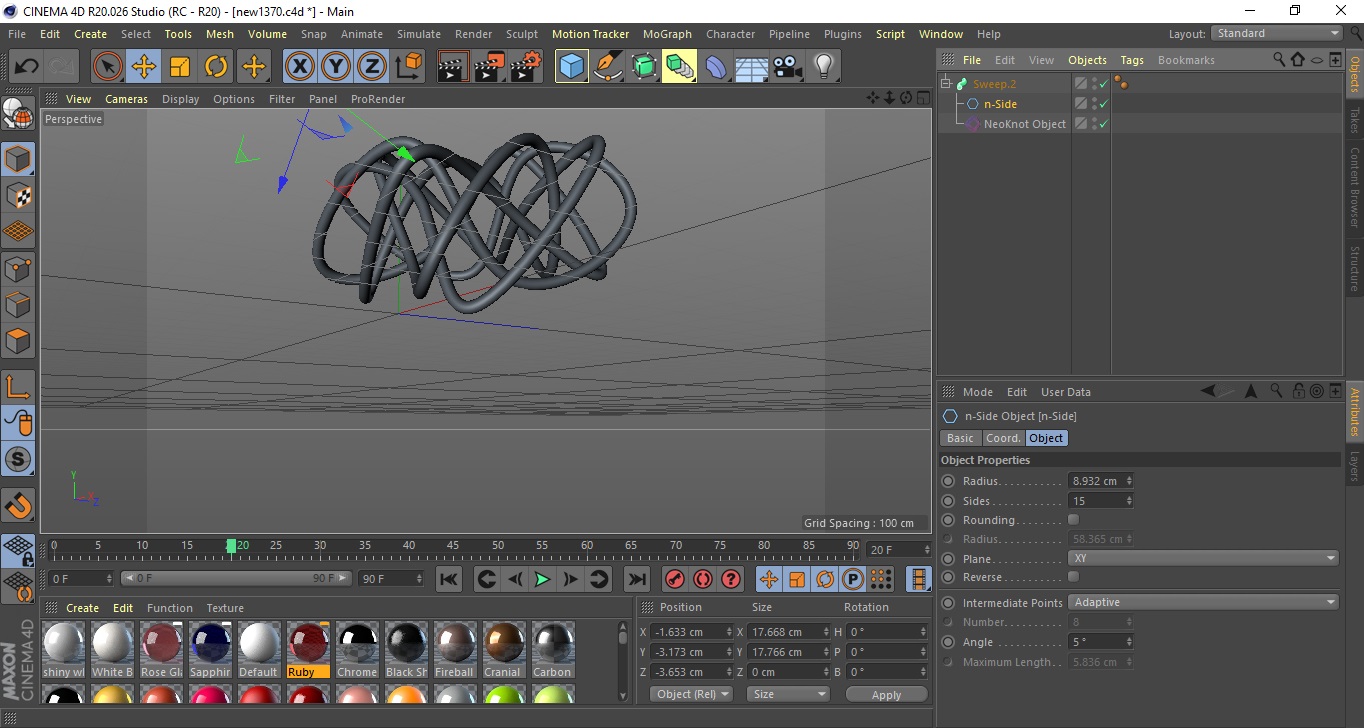This screenshot has height=728, width=1364.
Task: Go to end of animation
Action: point(636,579)
